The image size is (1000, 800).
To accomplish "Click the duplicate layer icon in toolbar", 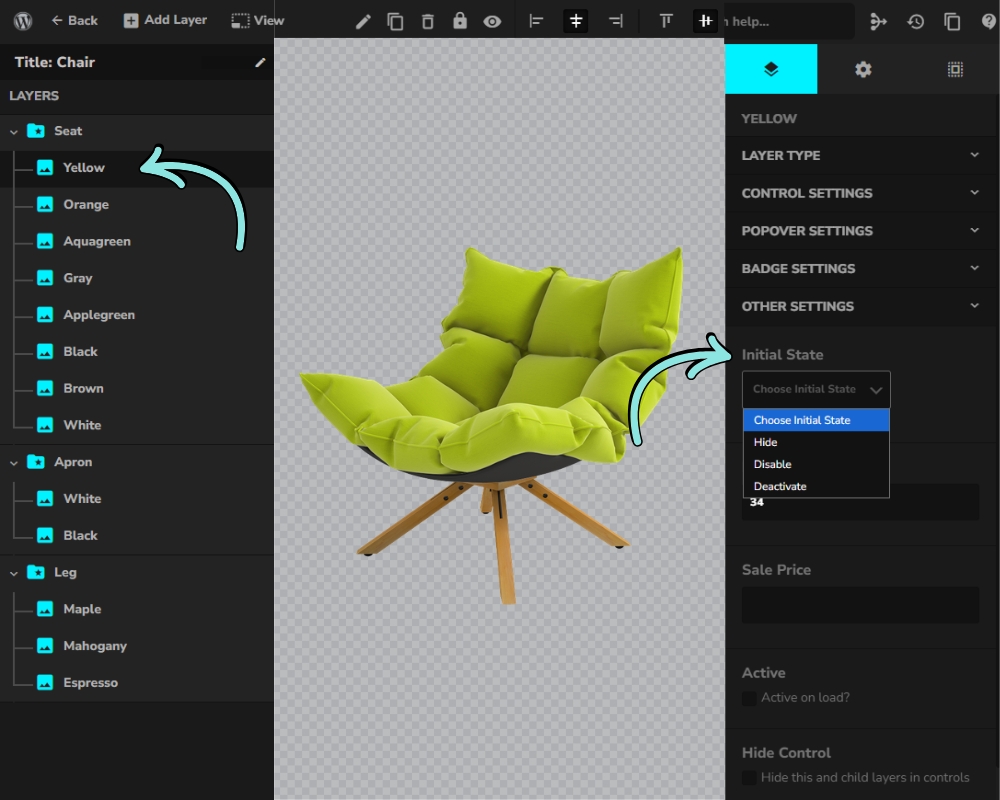I will [395, 22].
